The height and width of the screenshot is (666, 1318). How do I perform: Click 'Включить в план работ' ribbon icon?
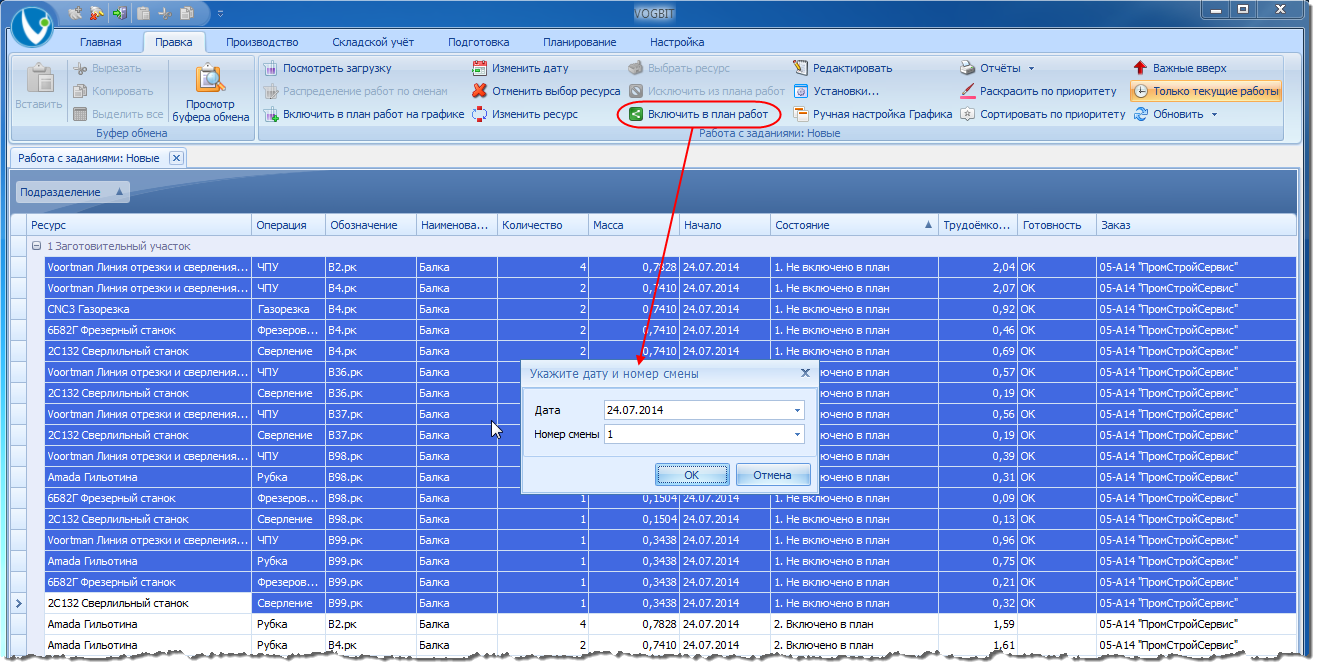(x=636, y=114)
